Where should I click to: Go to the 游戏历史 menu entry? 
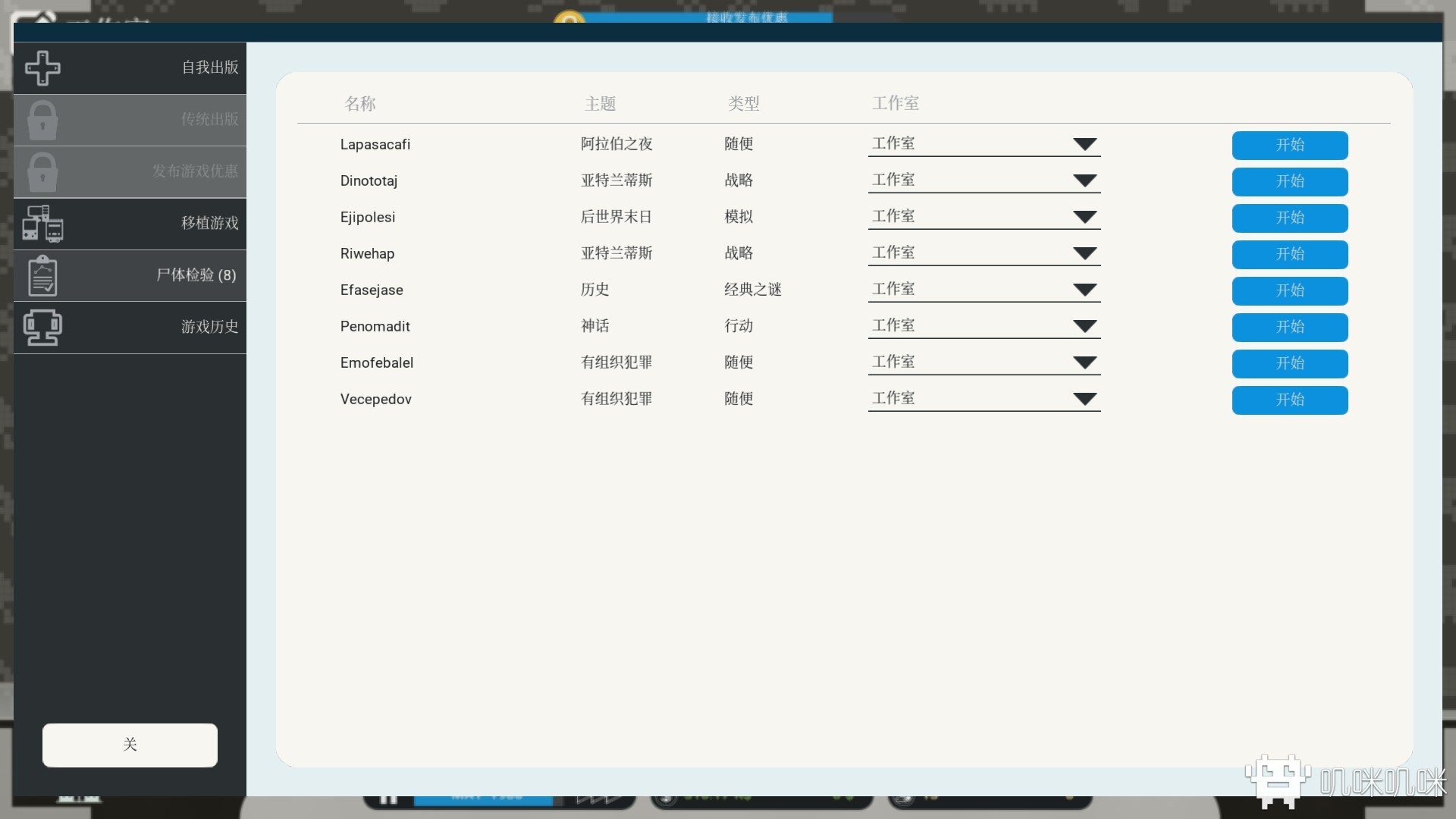pos(130,328)
